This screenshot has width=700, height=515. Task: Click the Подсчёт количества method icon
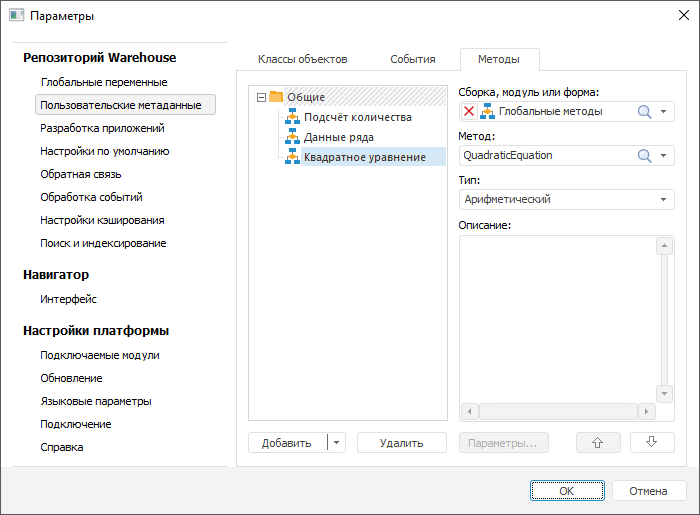point(293,117)
